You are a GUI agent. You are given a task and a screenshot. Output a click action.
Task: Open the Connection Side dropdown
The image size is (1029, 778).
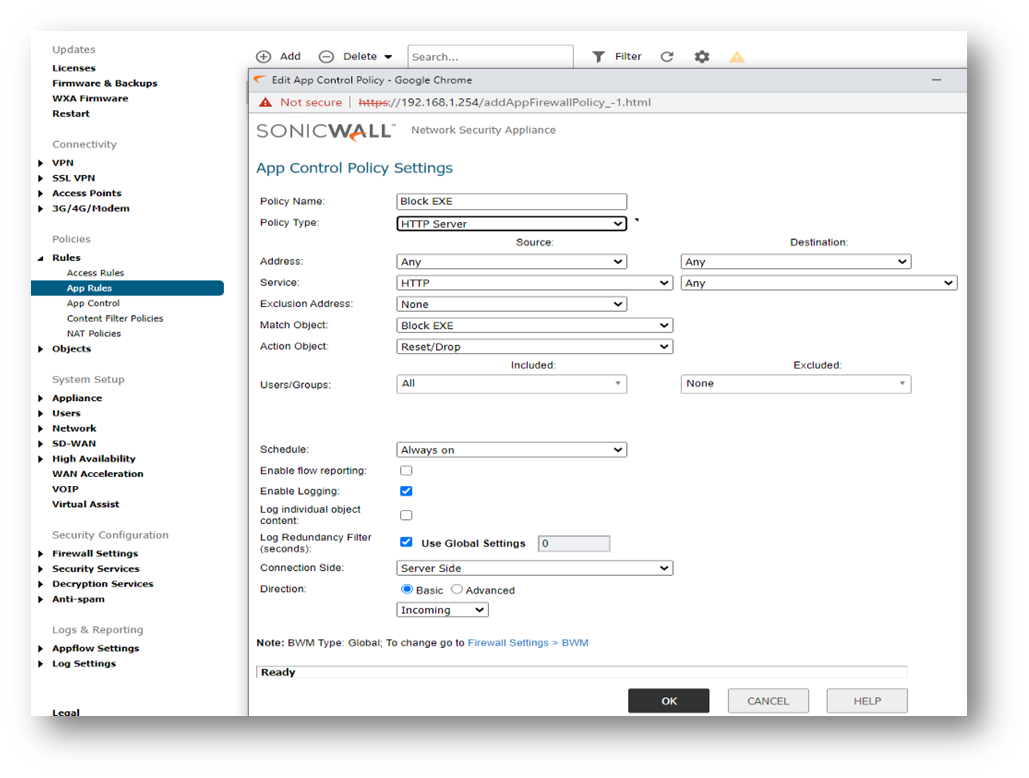534,568
